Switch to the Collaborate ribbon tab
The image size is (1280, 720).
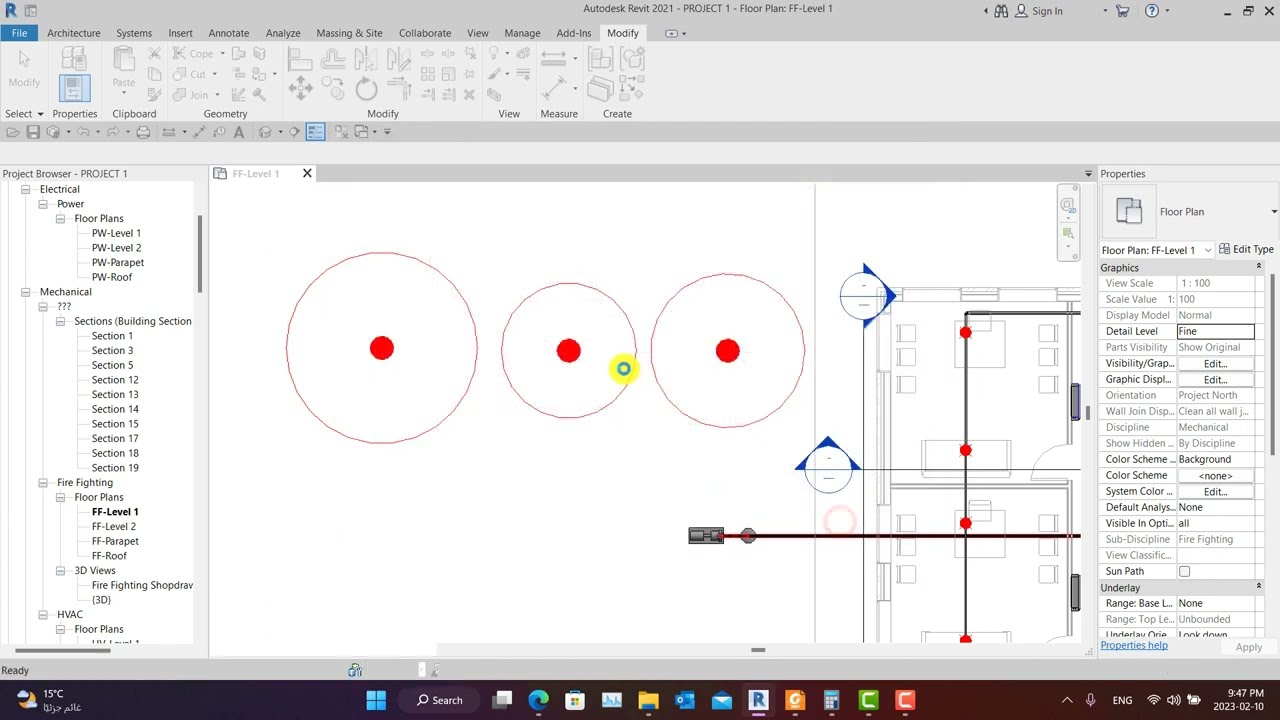coord(425,33)
